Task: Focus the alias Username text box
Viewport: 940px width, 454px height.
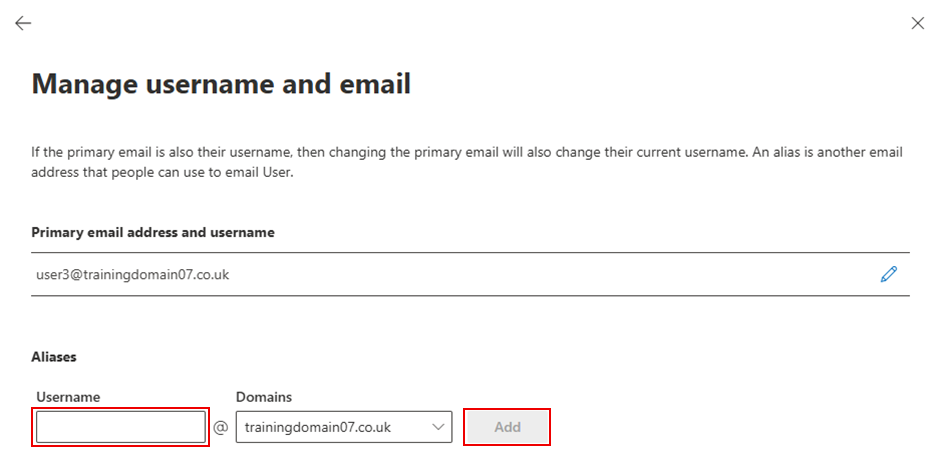Action: coord(120,427)
